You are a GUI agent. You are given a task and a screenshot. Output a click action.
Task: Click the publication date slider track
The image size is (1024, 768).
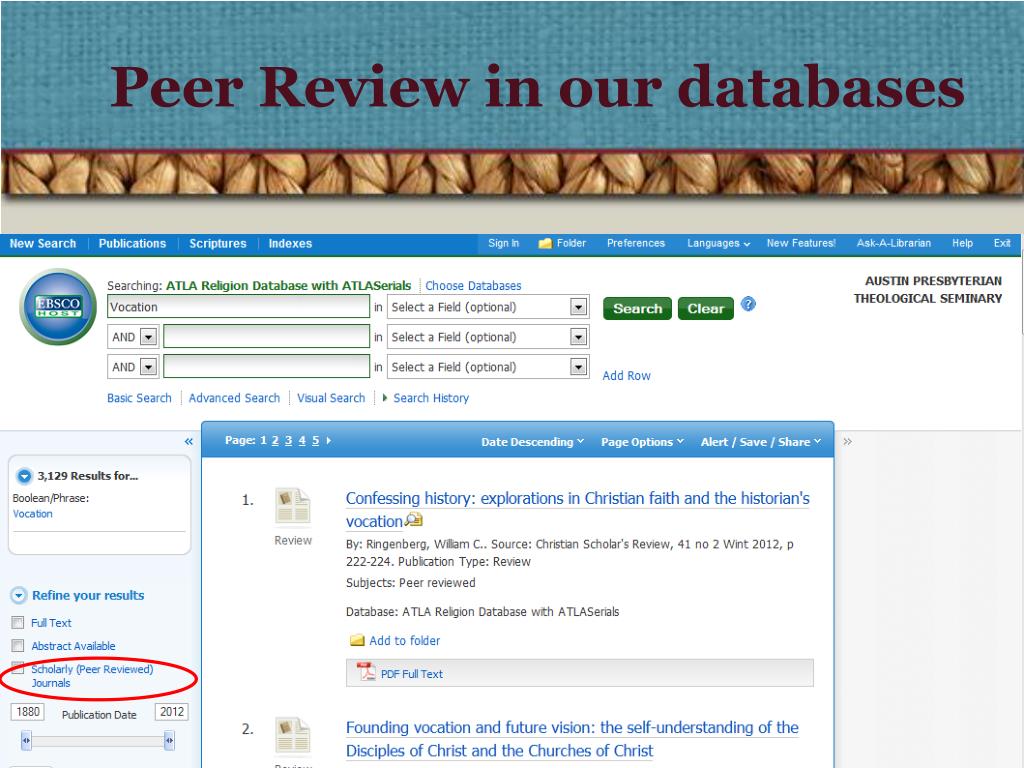(98, 741)
